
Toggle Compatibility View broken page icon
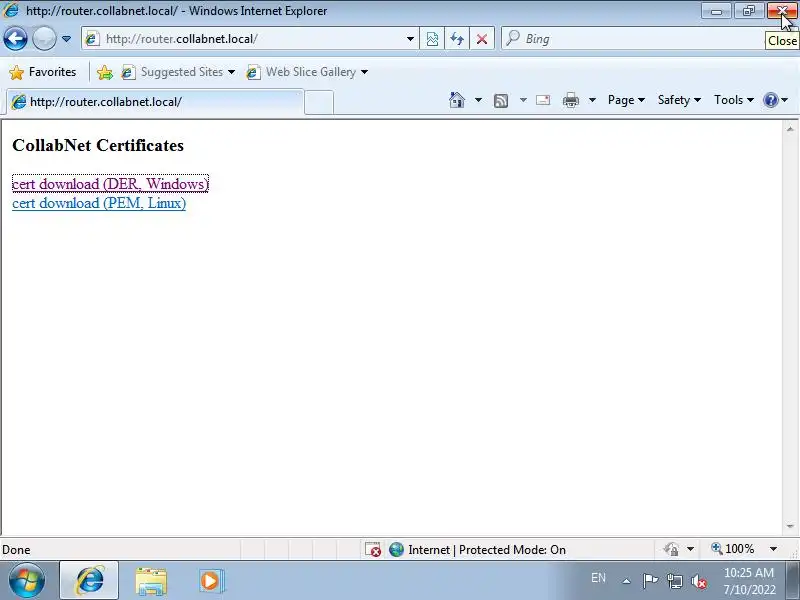(x=432, y=39)
